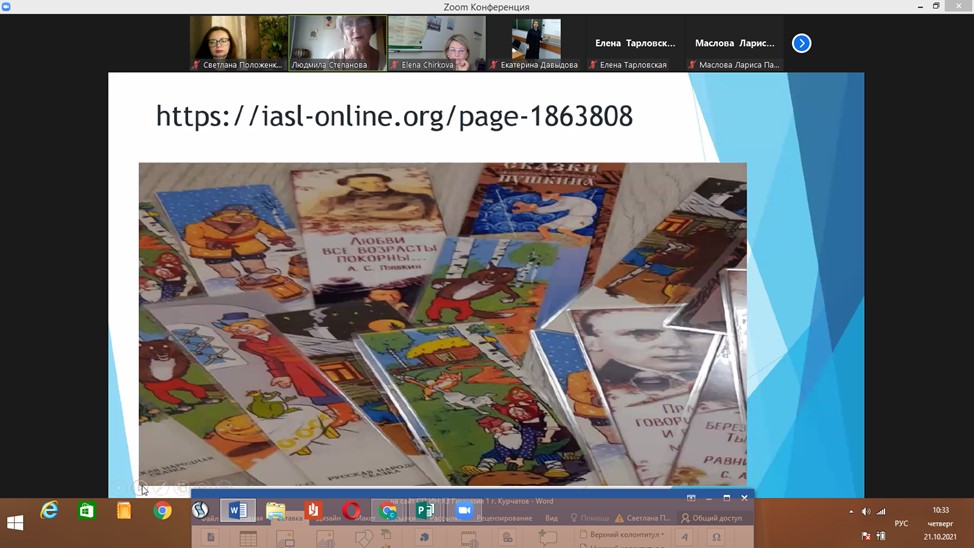
Task: Click Word's pictures icon in ribbon
Action: (x=285, y=539)
